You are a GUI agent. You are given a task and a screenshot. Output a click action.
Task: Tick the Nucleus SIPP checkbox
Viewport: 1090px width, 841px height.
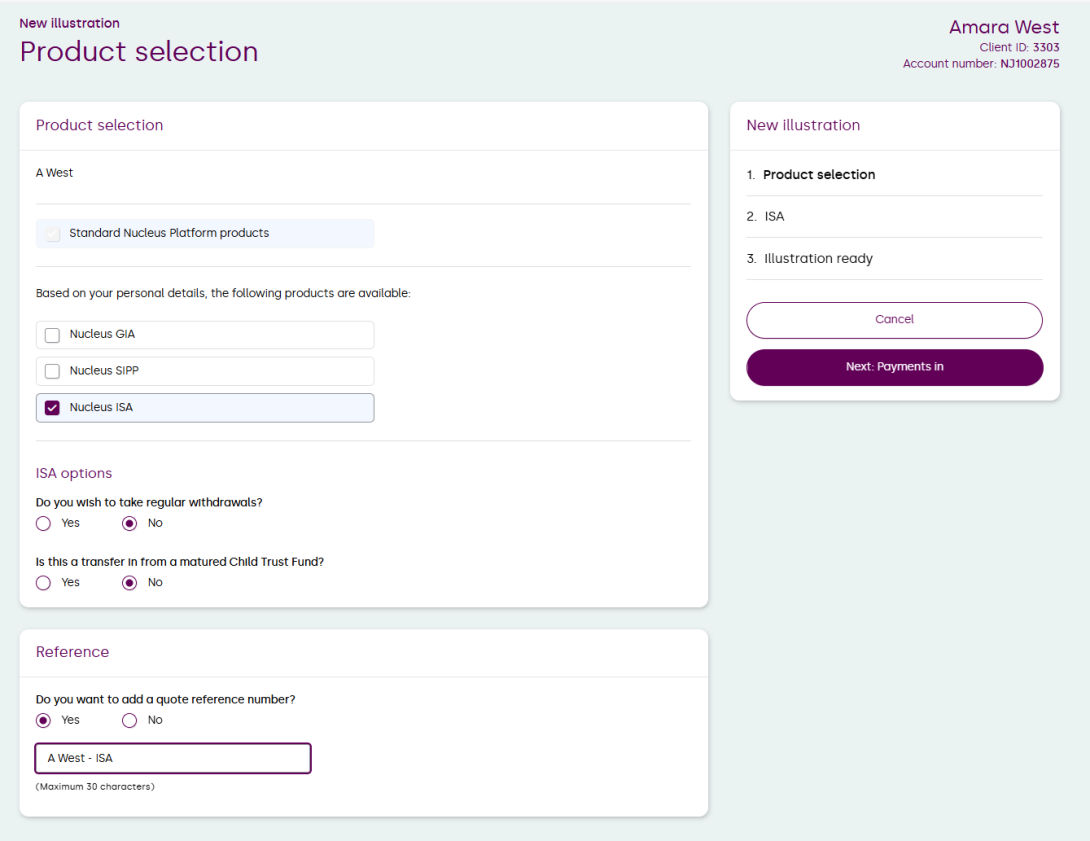[53, 371]
